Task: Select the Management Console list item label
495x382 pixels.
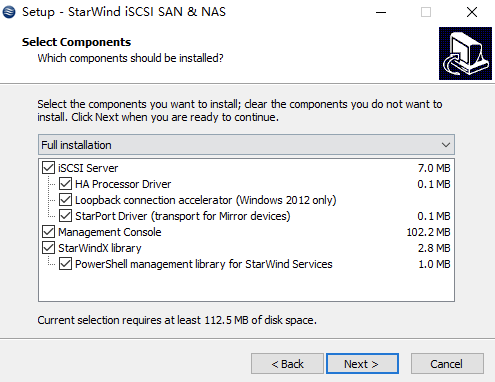Action: [x=110, y=232]
